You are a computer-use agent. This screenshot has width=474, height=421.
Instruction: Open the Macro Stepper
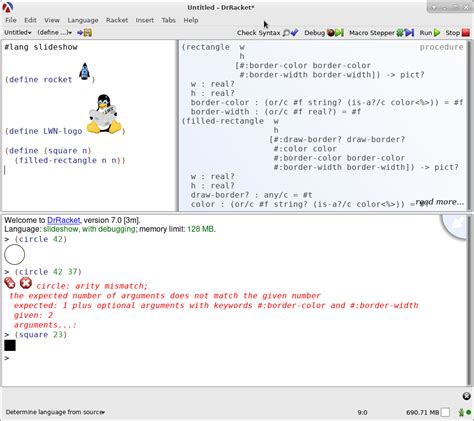(381, 33)
